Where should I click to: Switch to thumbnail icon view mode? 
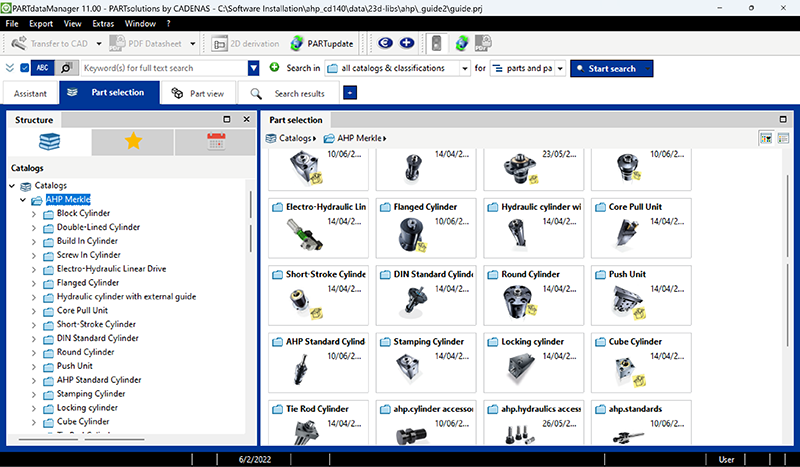pyautogui.click(x=766, y=138)
